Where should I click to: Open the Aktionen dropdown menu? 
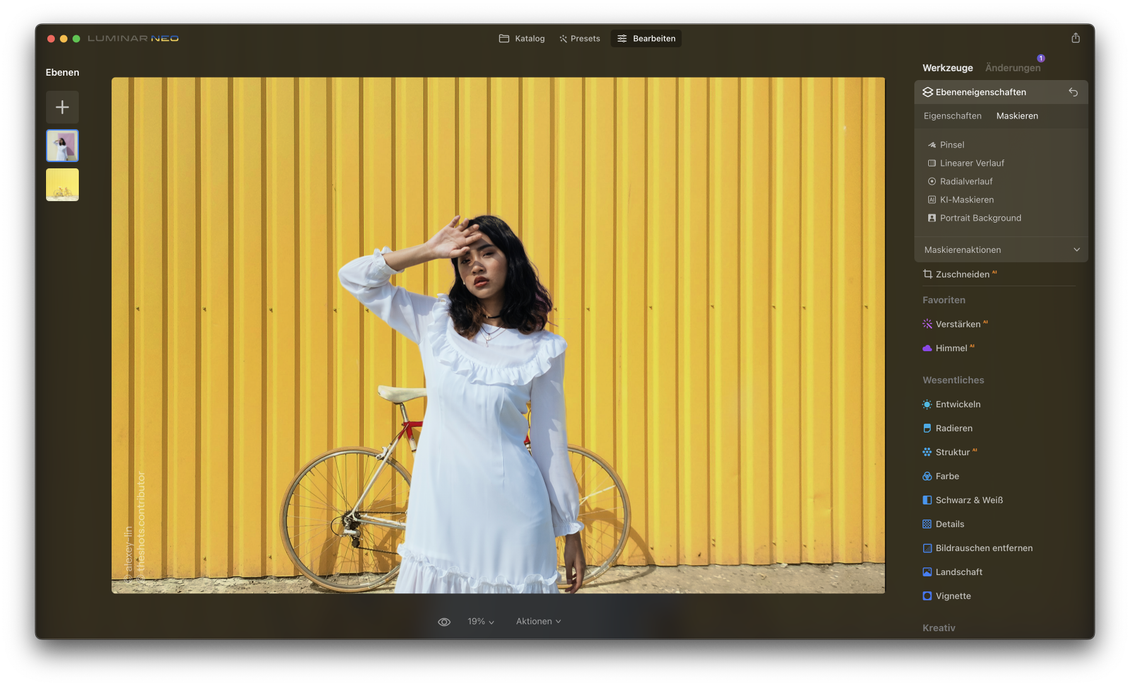tap(538, 622)
